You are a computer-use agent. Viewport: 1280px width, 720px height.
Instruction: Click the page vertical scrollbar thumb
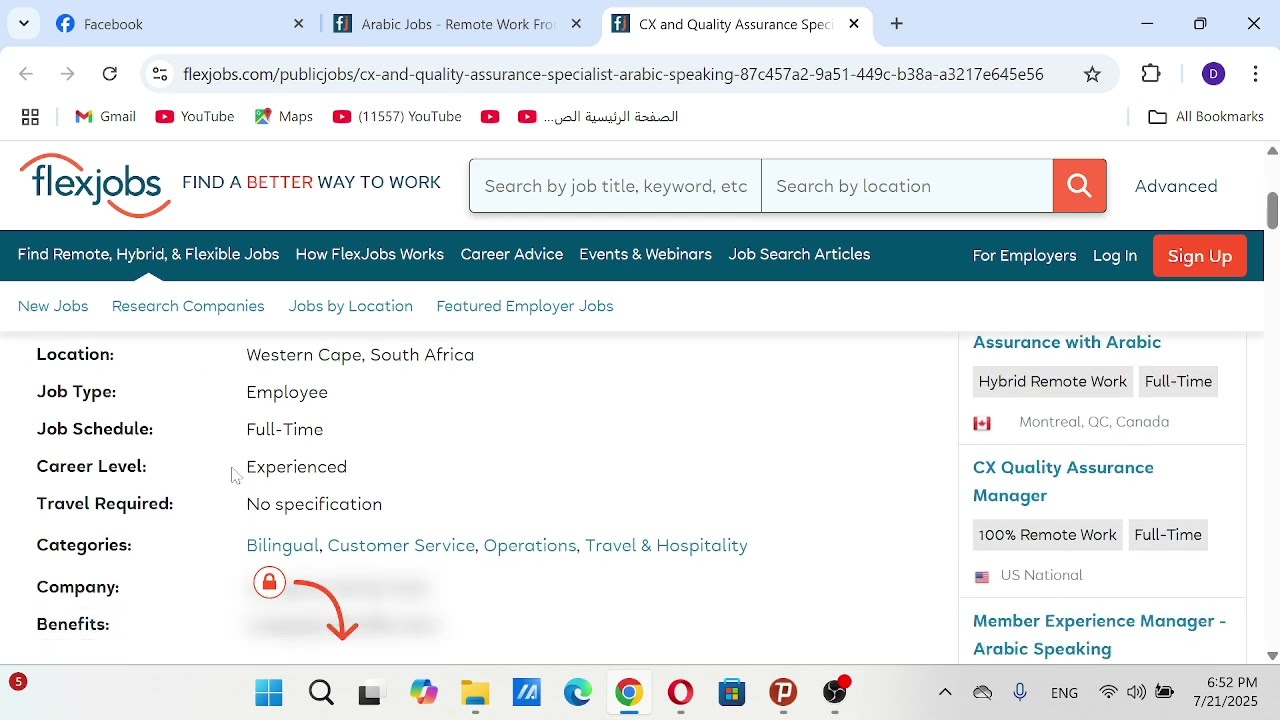1272,210
